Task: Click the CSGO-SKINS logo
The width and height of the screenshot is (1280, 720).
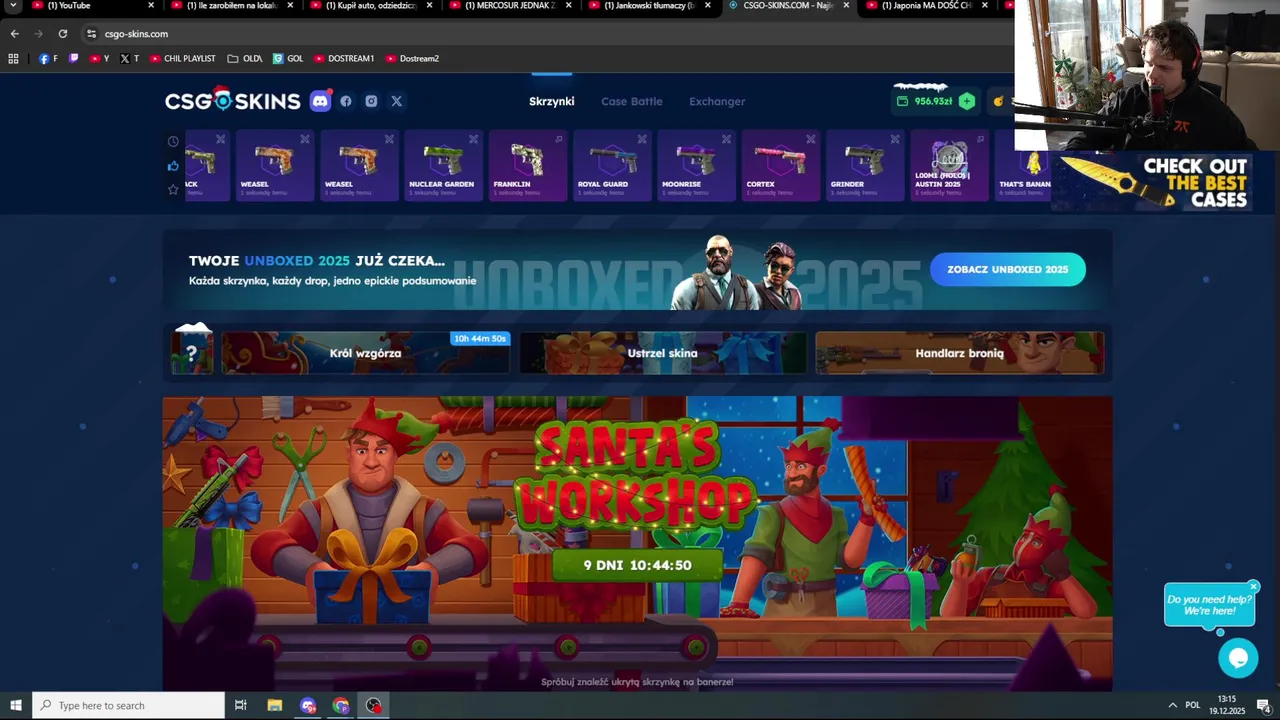Action: (232, 100)
